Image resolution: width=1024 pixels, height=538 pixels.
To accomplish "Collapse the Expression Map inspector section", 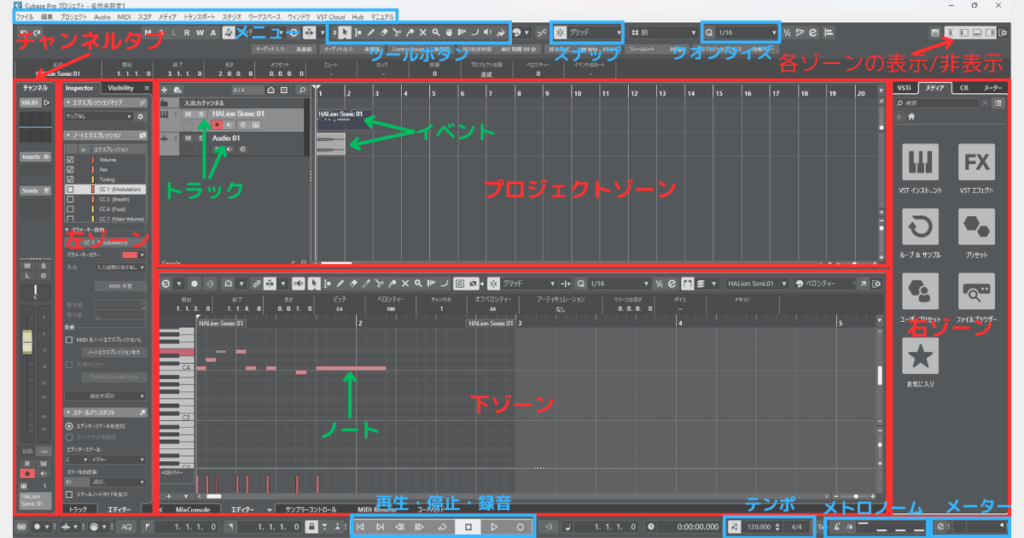I will click(69, 103).
